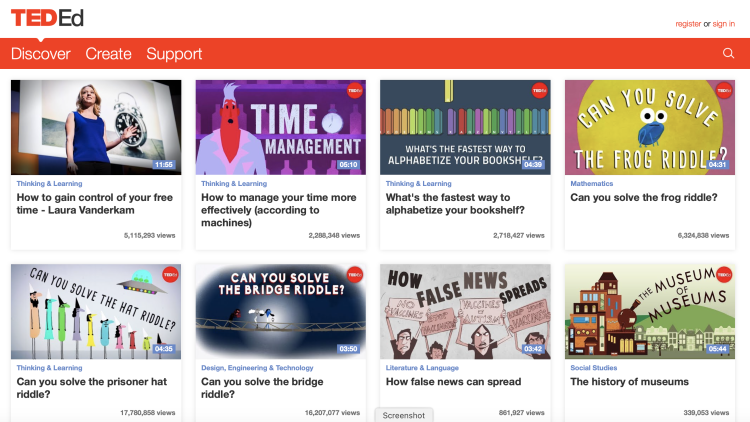Open the Create menu
The image size is (750, 422).
pos(108,54)
